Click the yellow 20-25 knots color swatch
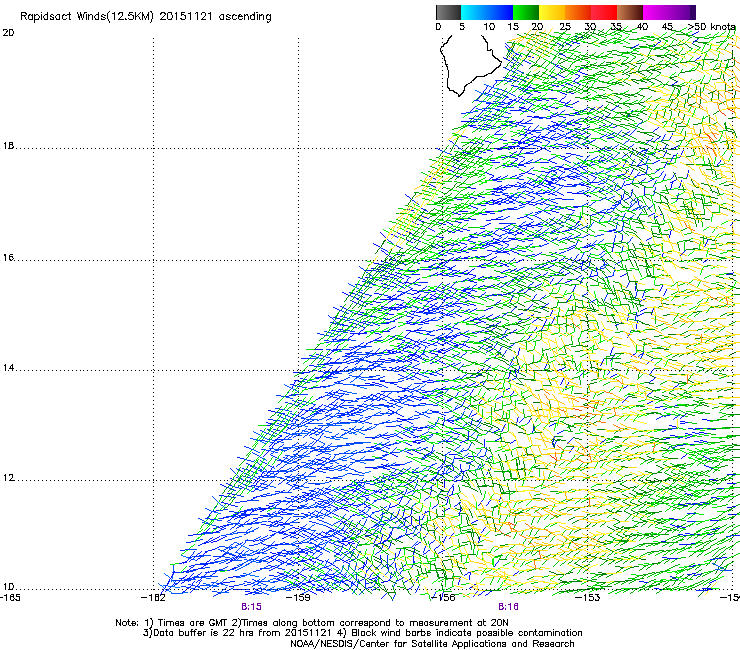The height and width of the screenshot is (650, 740). coord(552,12)
